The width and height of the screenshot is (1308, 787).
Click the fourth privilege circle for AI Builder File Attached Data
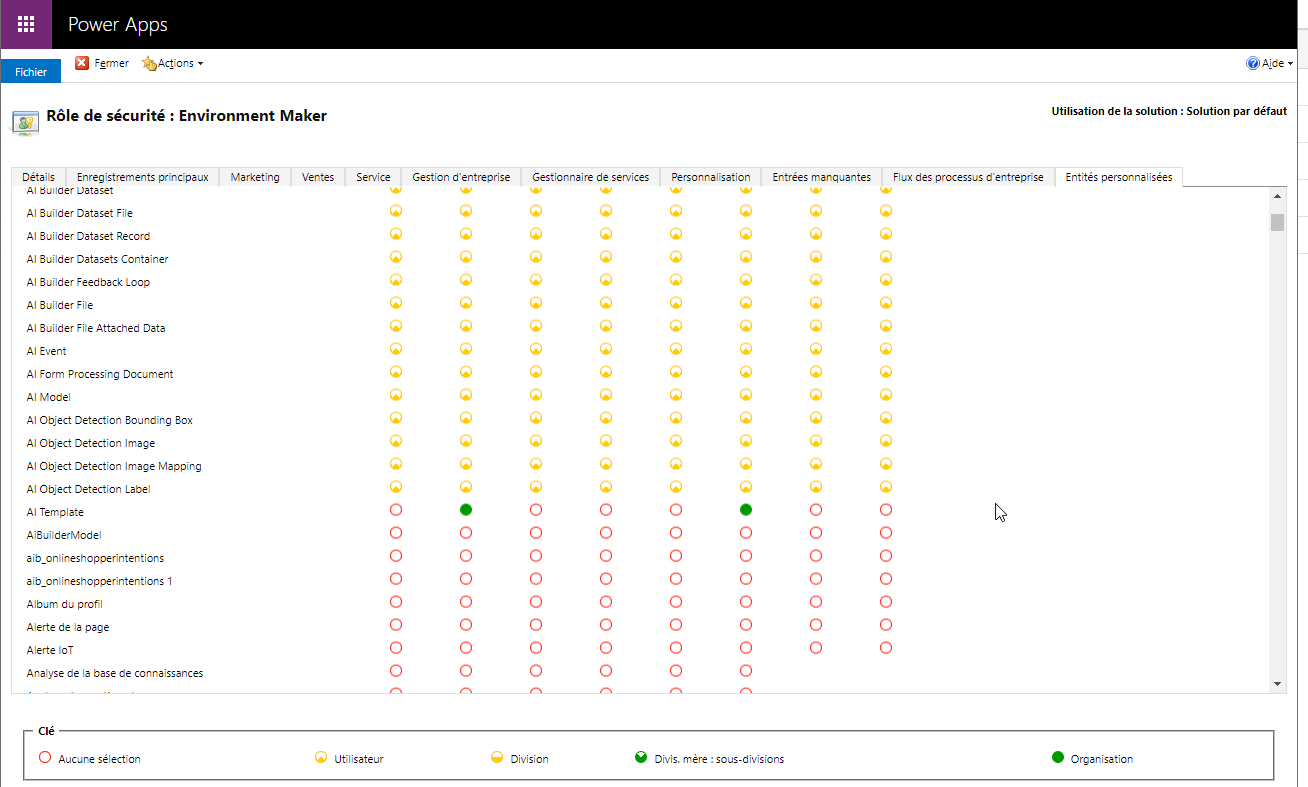click(x=606, y=326)
